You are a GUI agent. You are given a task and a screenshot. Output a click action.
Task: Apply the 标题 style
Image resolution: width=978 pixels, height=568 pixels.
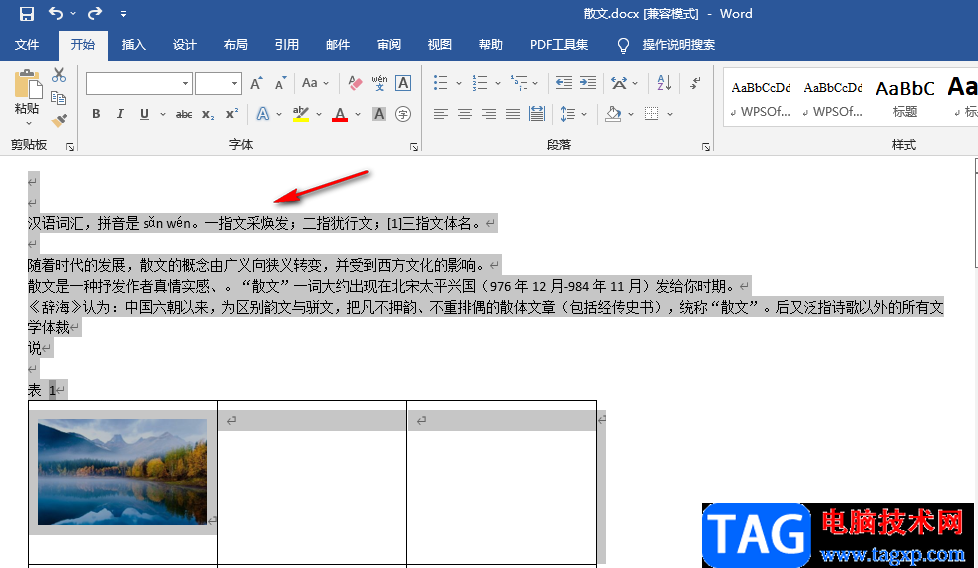pyautogui.click(x=904, y=98)
